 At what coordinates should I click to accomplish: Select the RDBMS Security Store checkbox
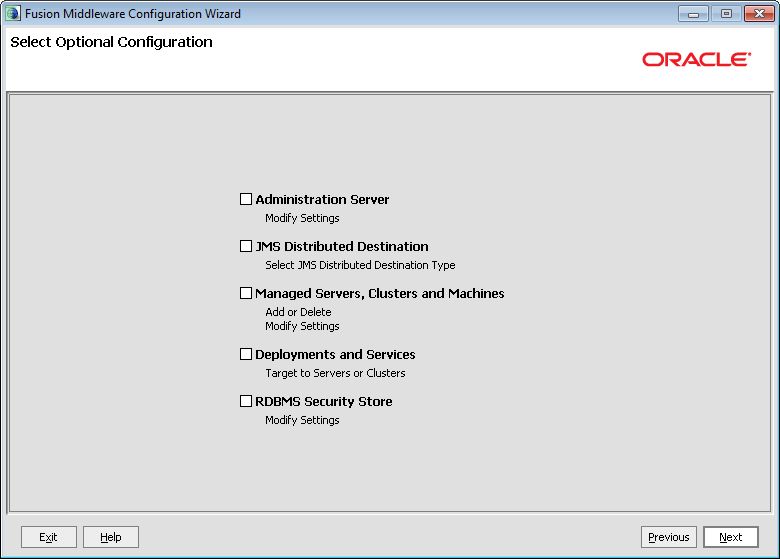click(x=246, y=401)
